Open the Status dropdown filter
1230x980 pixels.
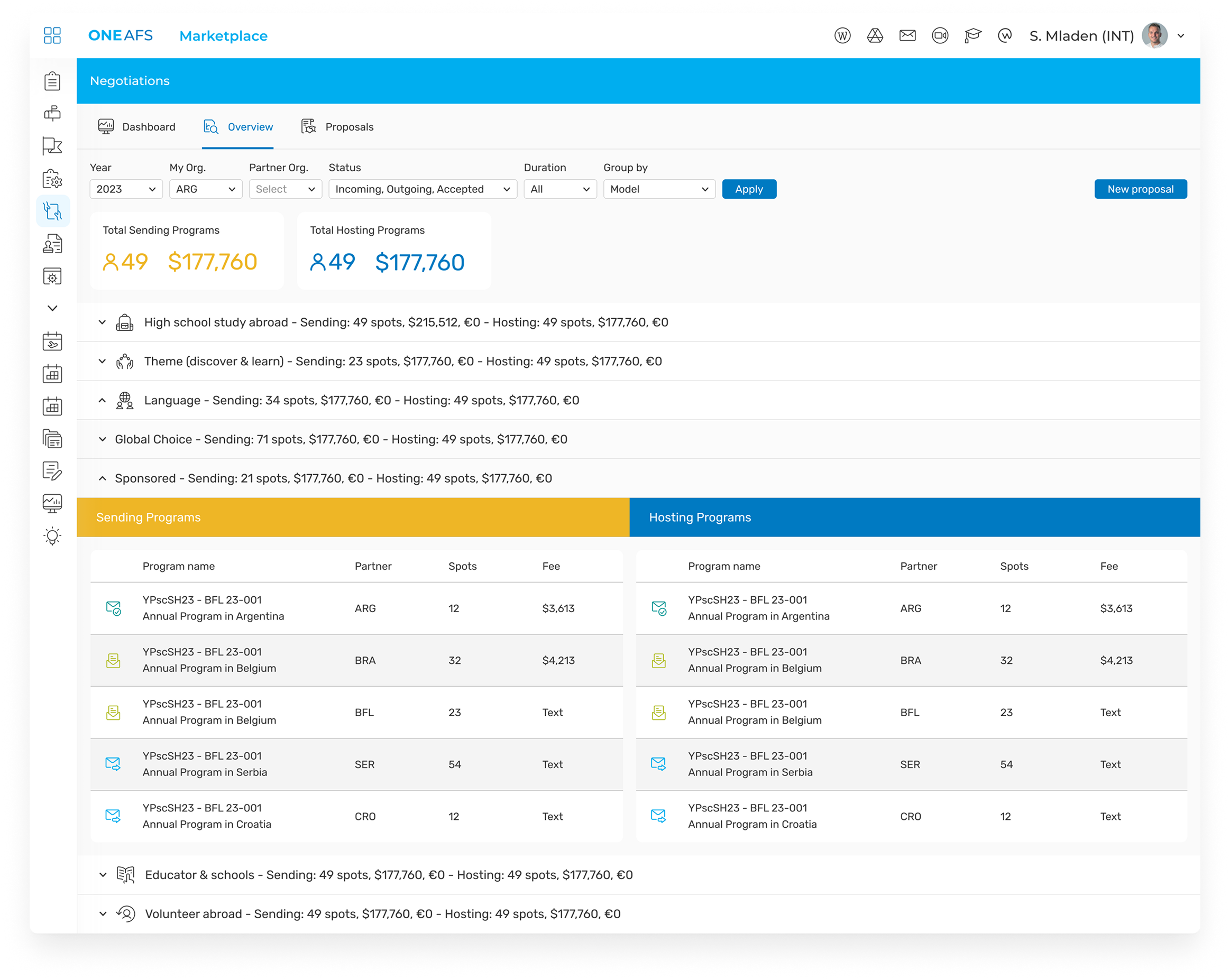click(423, 189)
